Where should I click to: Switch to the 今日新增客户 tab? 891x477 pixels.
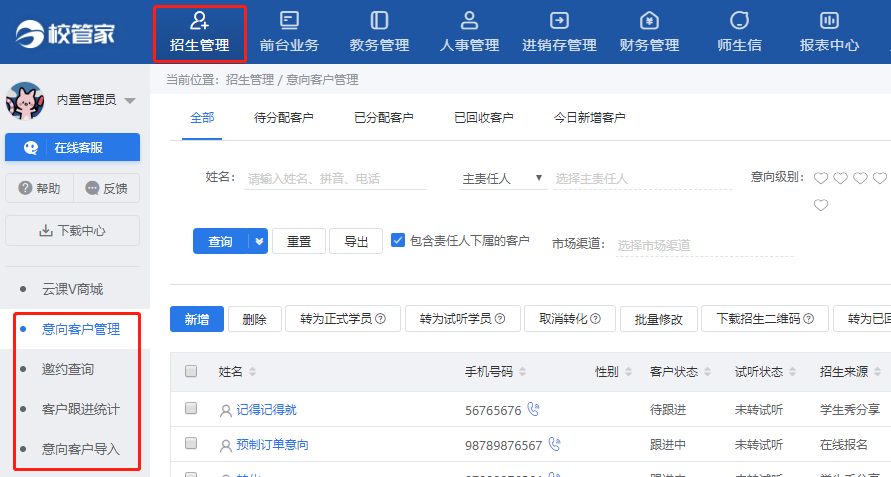click(x=589, y=118)
